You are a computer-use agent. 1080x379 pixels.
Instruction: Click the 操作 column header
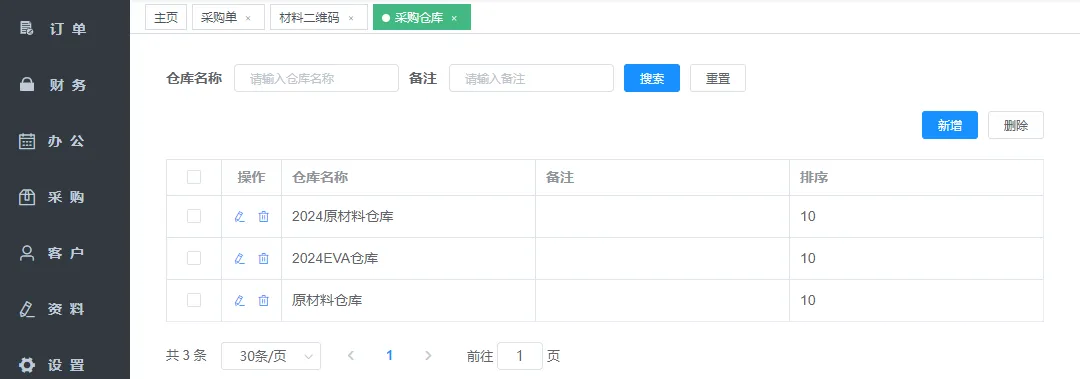251,177
